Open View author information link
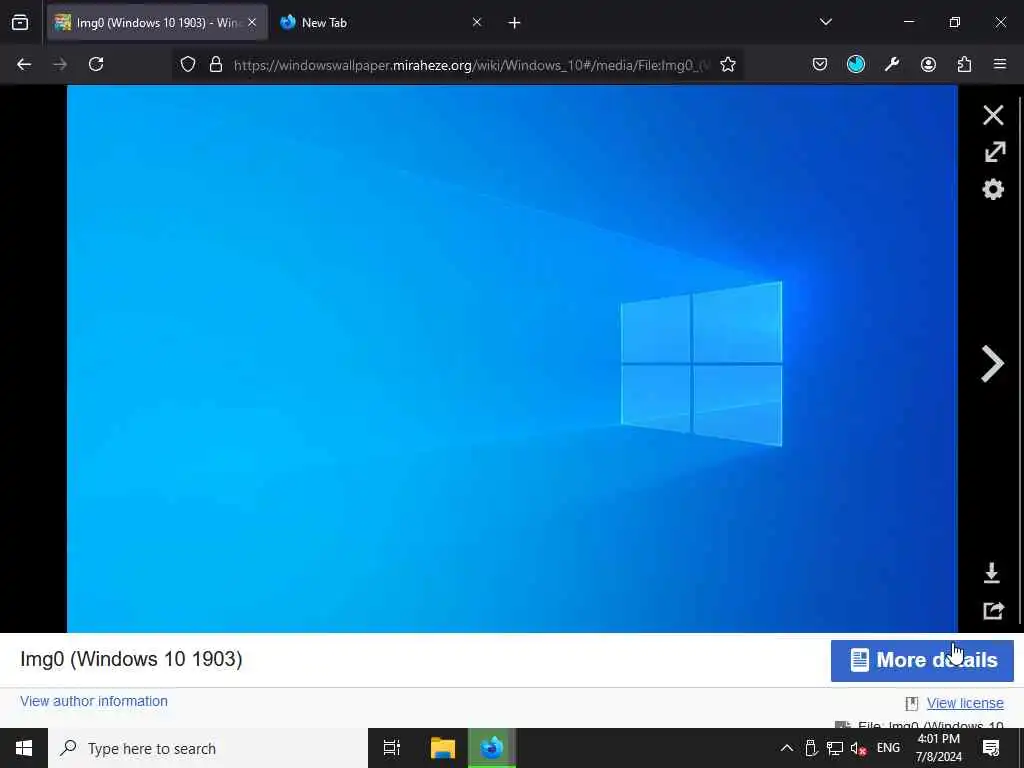This screenshot has height=768, width=1024. click(93, 701)
